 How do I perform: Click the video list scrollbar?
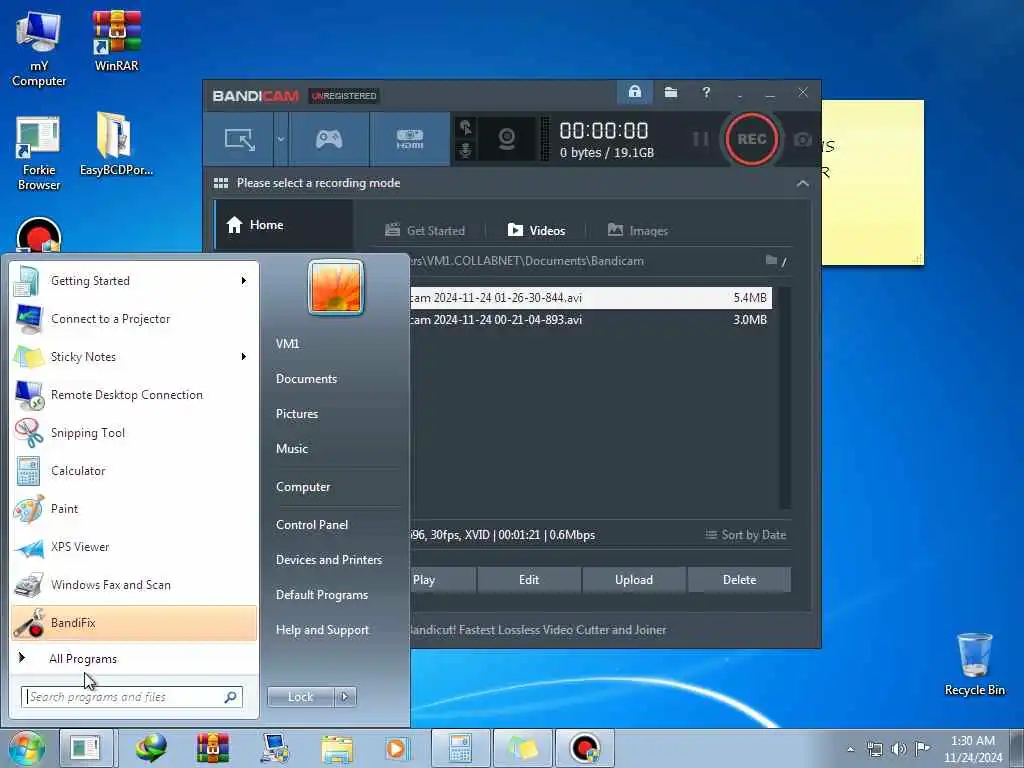pyautogui.click(x=785, y=397)
